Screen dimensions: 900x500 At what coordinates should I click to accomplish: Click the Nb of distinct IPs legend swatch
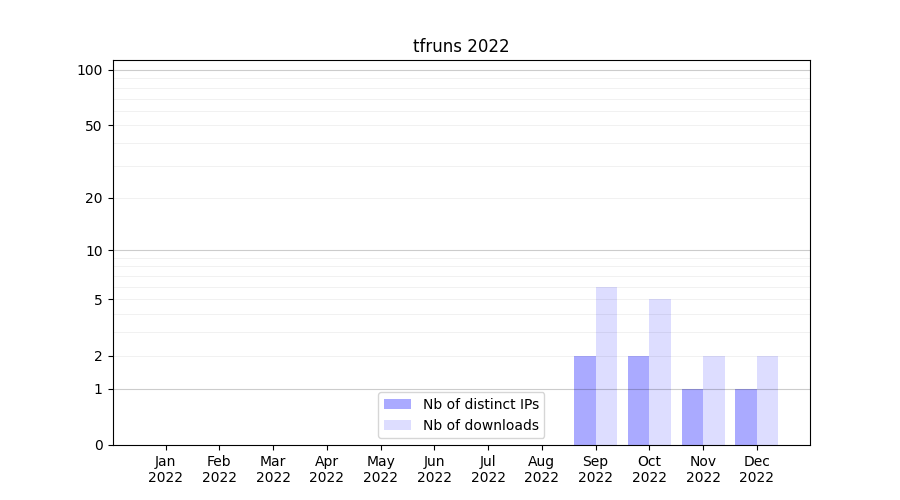click(x=397, y=404)
